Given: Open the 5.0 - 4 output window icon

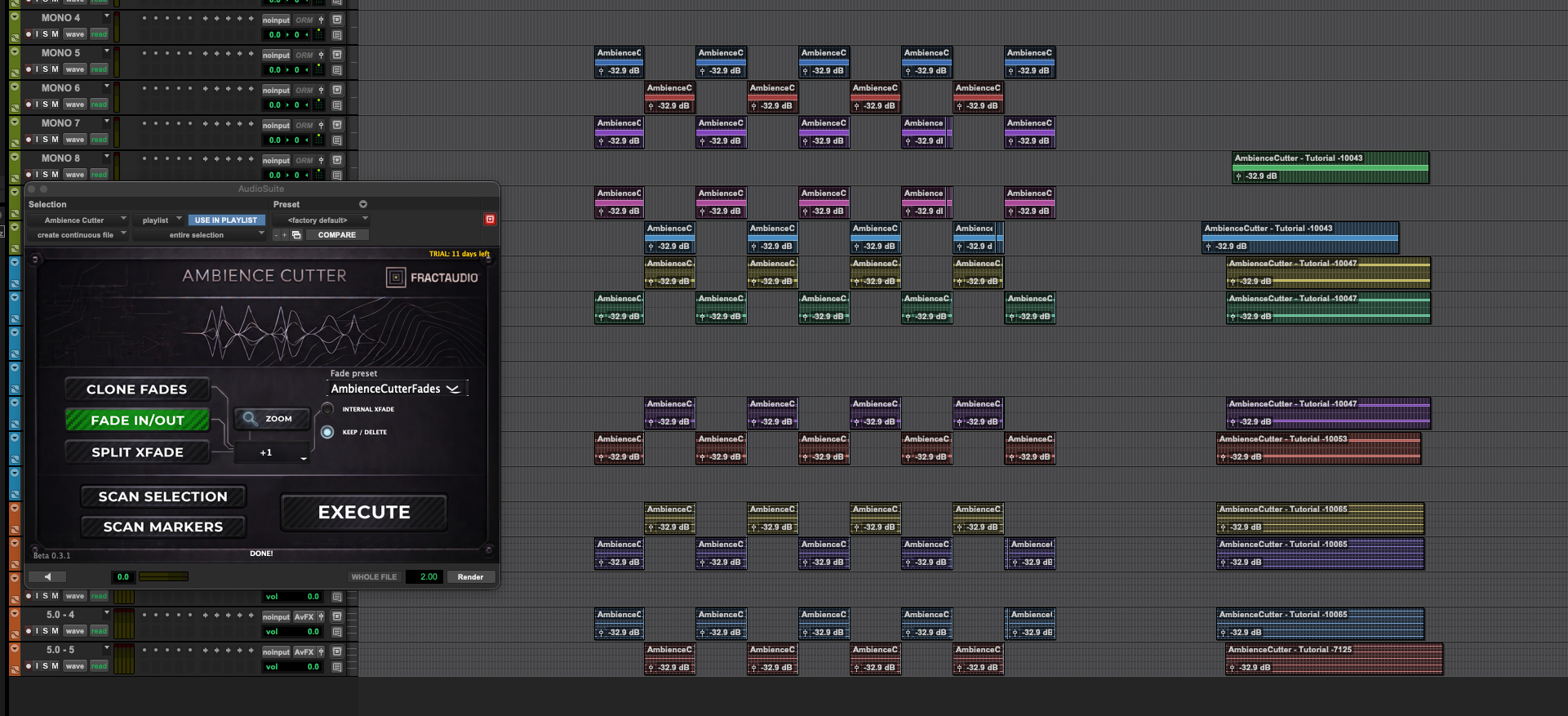Looking at the screenshot, I should tap(337, 616).
